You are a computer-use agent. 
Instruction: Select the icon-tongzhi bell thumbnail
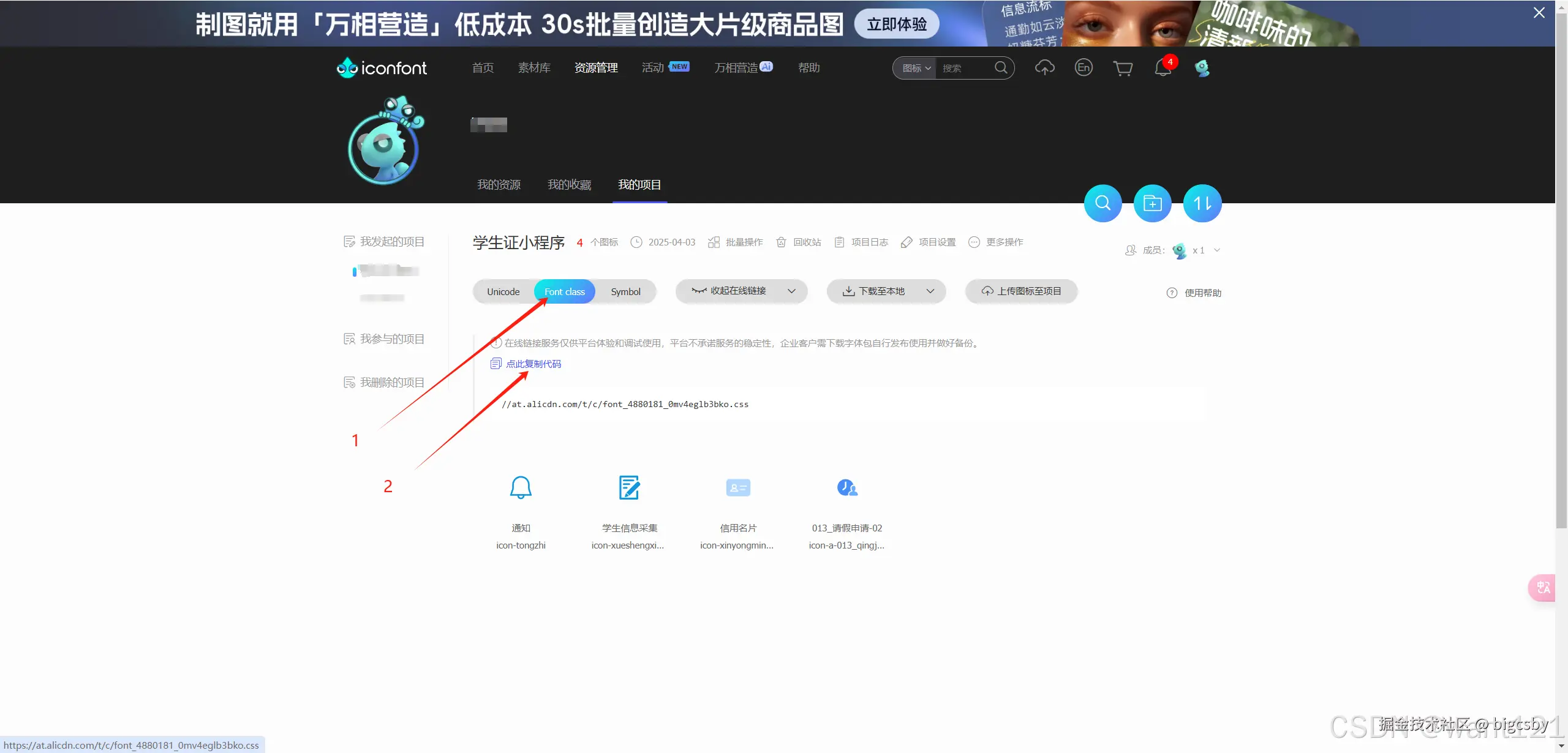click(x=520, y=488)
